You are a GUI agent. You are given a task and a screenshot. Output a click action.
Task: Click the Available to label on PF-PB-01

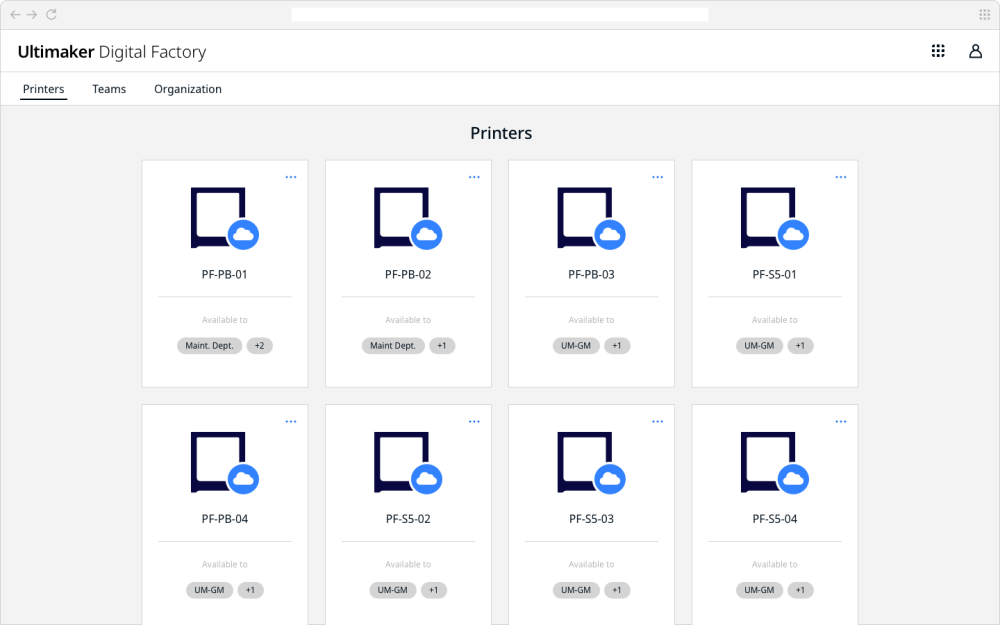(x=224, y=320)
